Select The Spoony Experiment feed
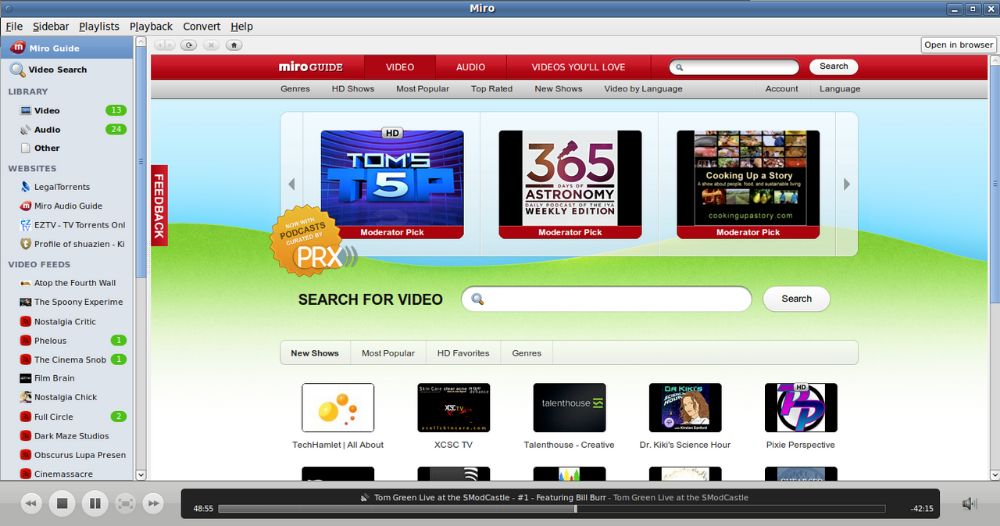Image resolution: width=1000 pixels, height=526 pixels. [x=66, y=302]
